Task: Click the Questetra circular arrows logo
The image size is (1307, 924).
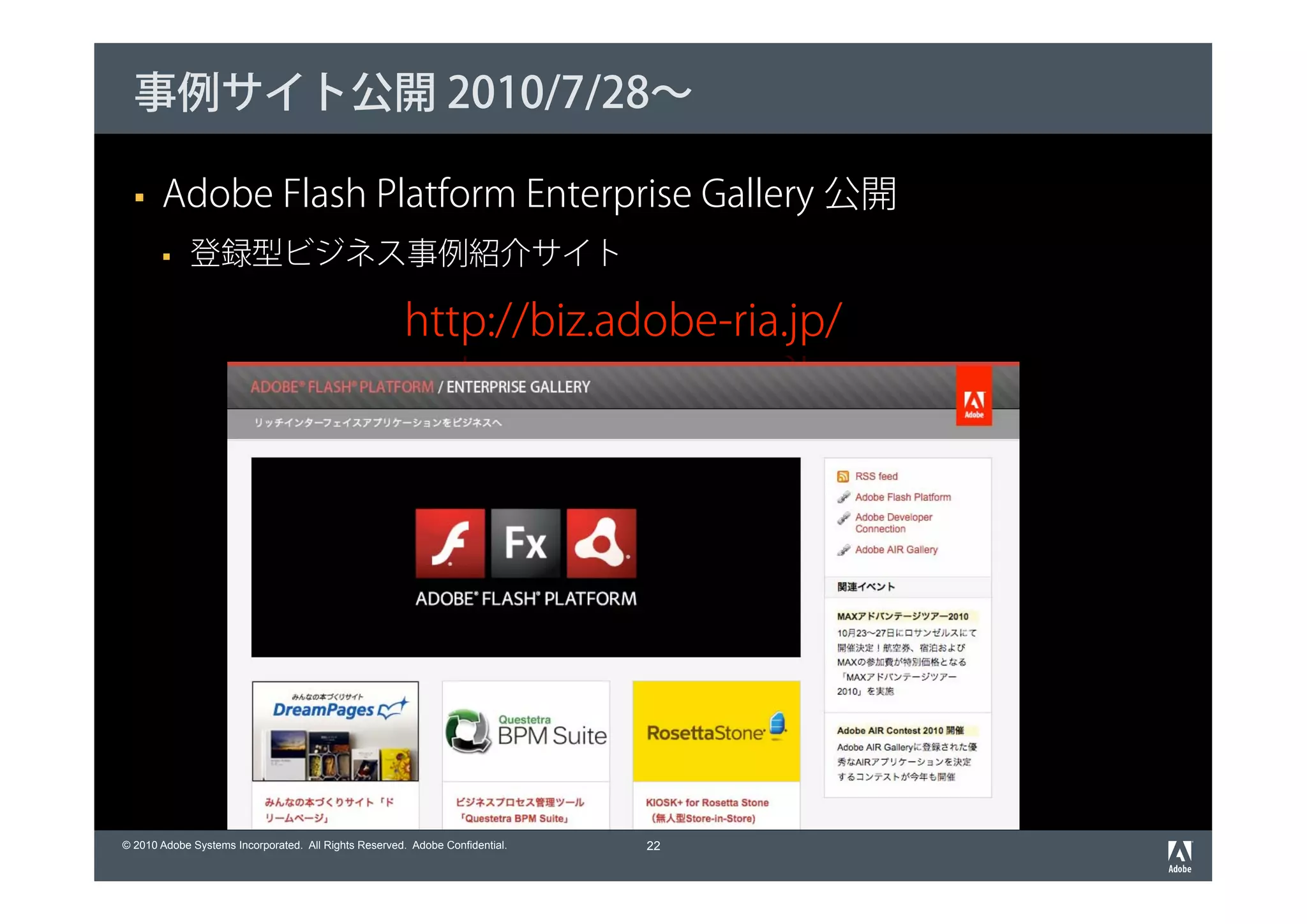Action: [x=468, y=731]
